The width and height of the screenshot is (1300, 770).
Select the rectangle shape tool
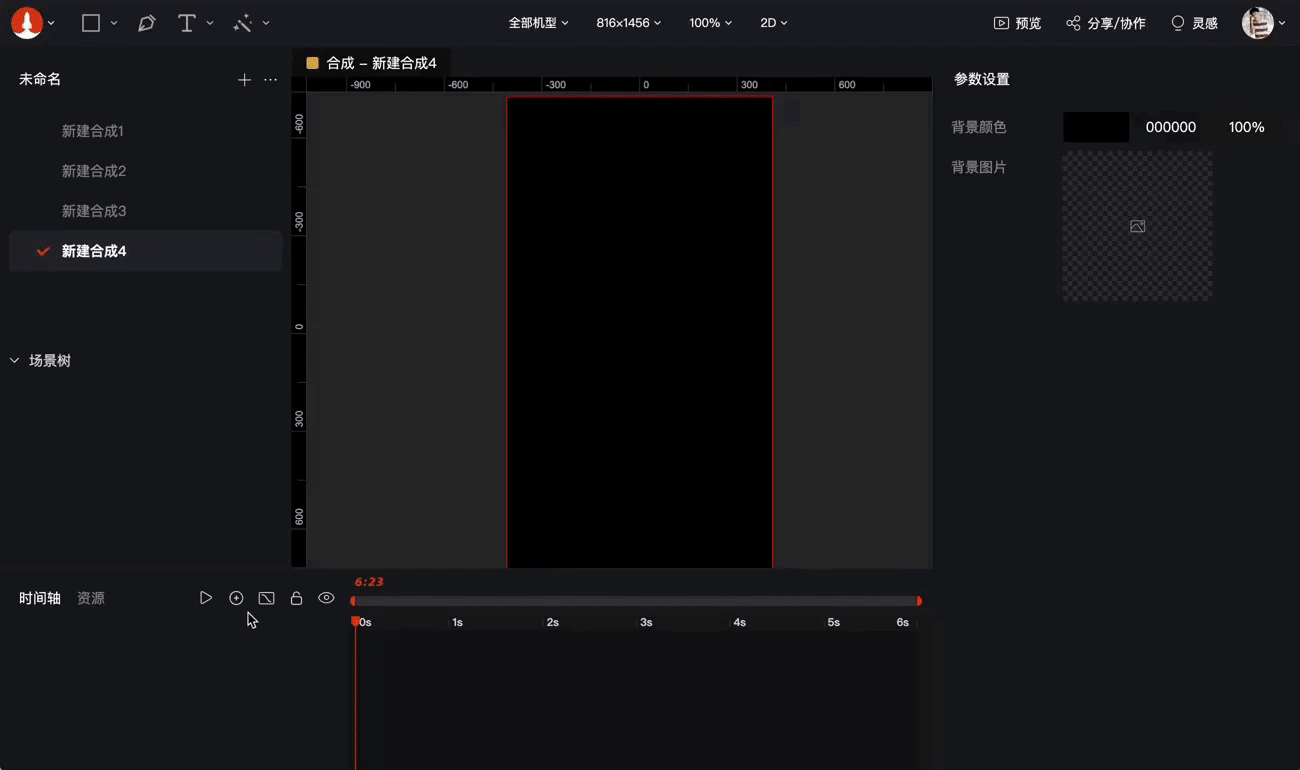point(91,23)
